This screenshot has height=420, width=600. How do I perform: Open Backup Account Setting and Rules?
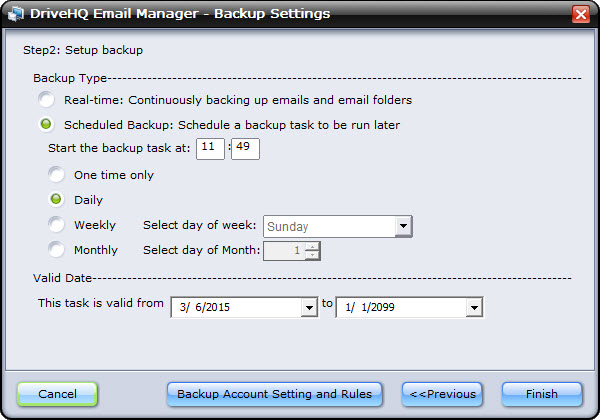point(274,394)
